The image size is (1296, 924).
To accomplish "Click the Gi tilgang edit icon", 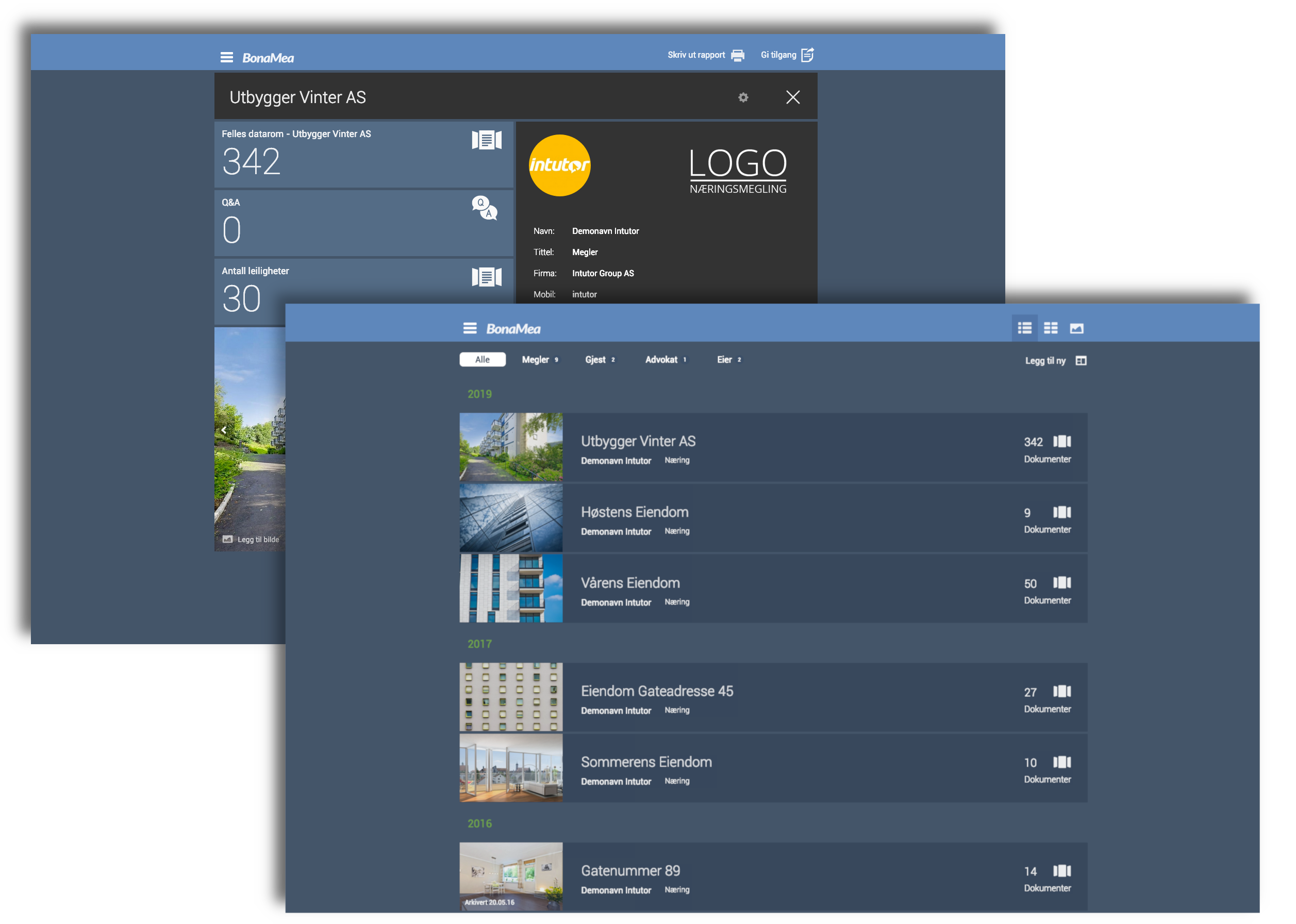I will [807, 55].
